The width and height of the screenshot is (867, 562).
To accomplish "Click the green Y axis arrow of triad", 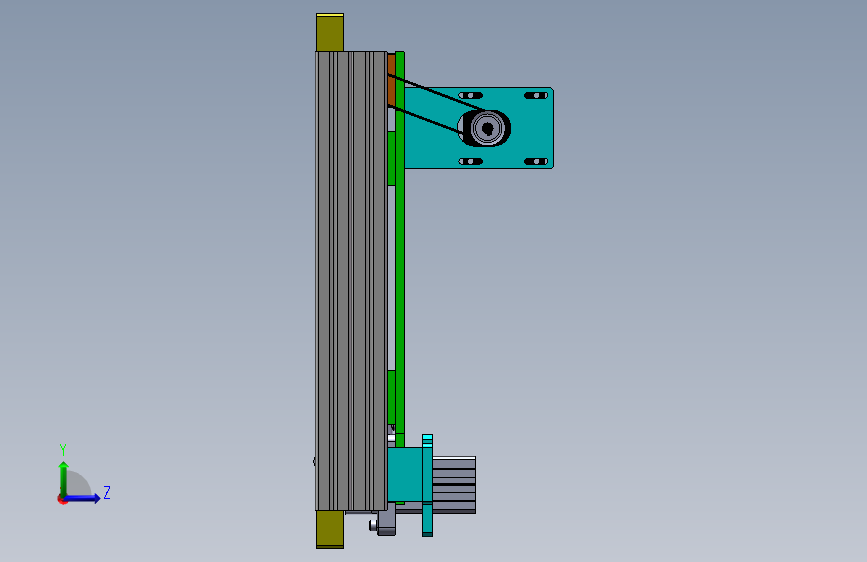I will (x=63, y=479).
